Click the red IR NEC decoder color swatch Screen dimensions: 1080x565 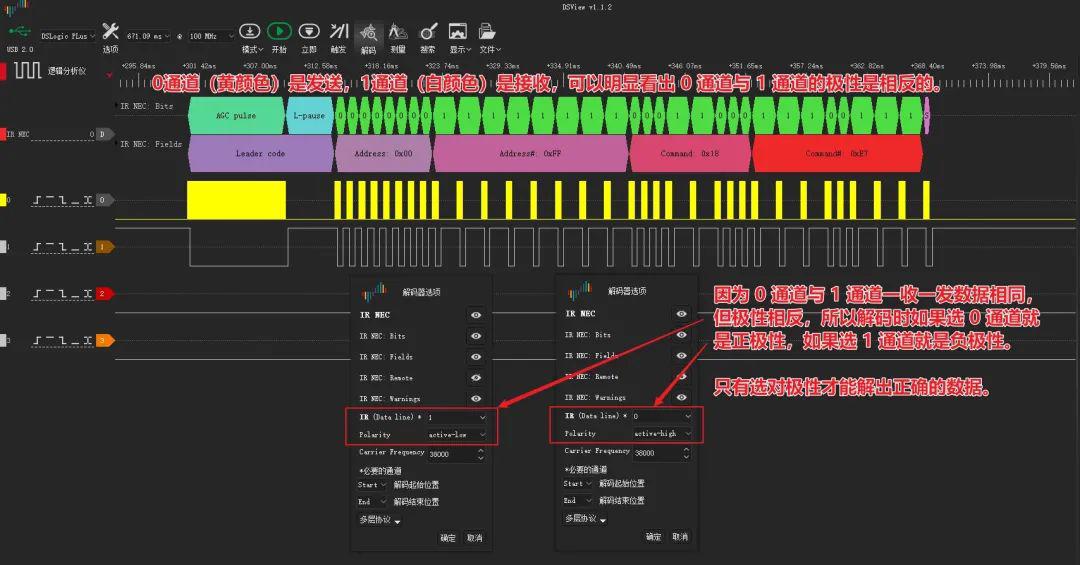(x=3, y=134)
